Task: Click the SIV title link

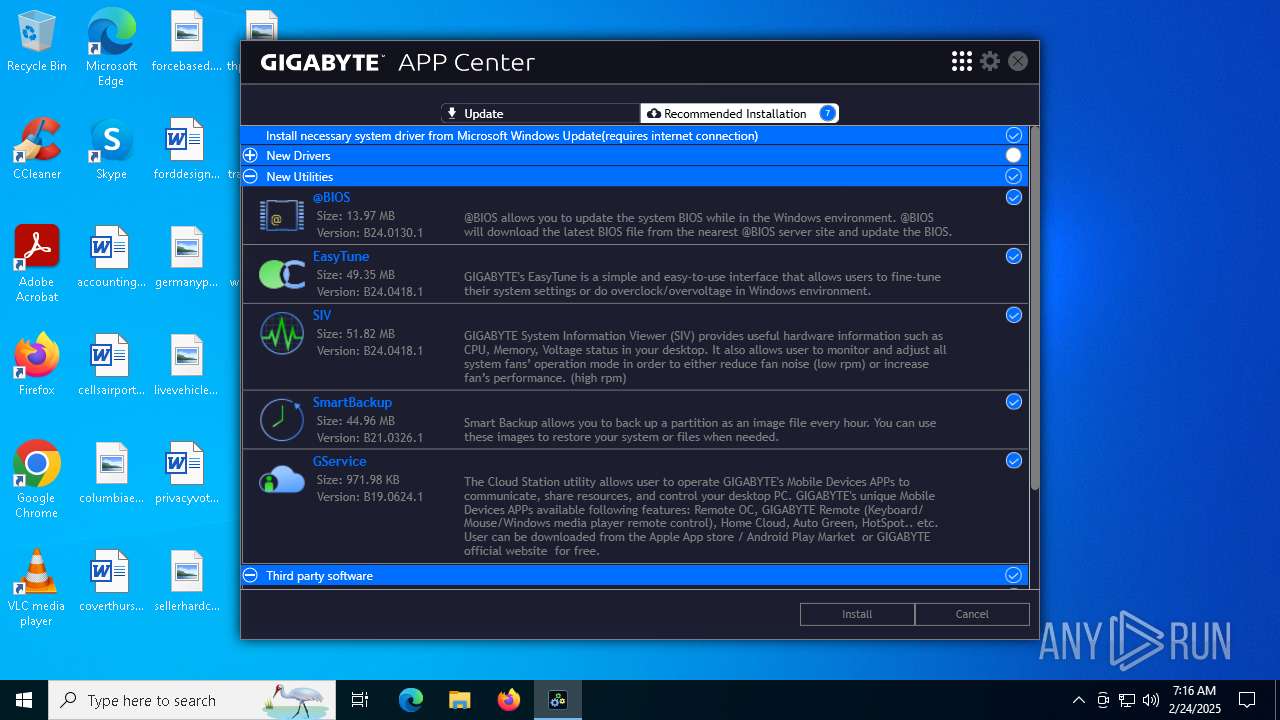Action: coord(322,316)
